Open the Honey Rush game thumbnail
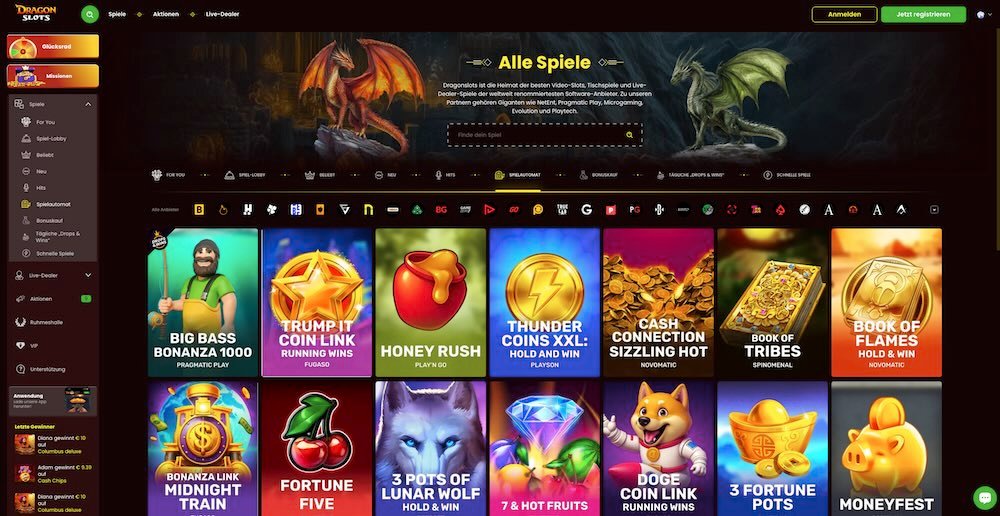Image resolution: width=1000 pixels, height=516 pixels. 430,302
